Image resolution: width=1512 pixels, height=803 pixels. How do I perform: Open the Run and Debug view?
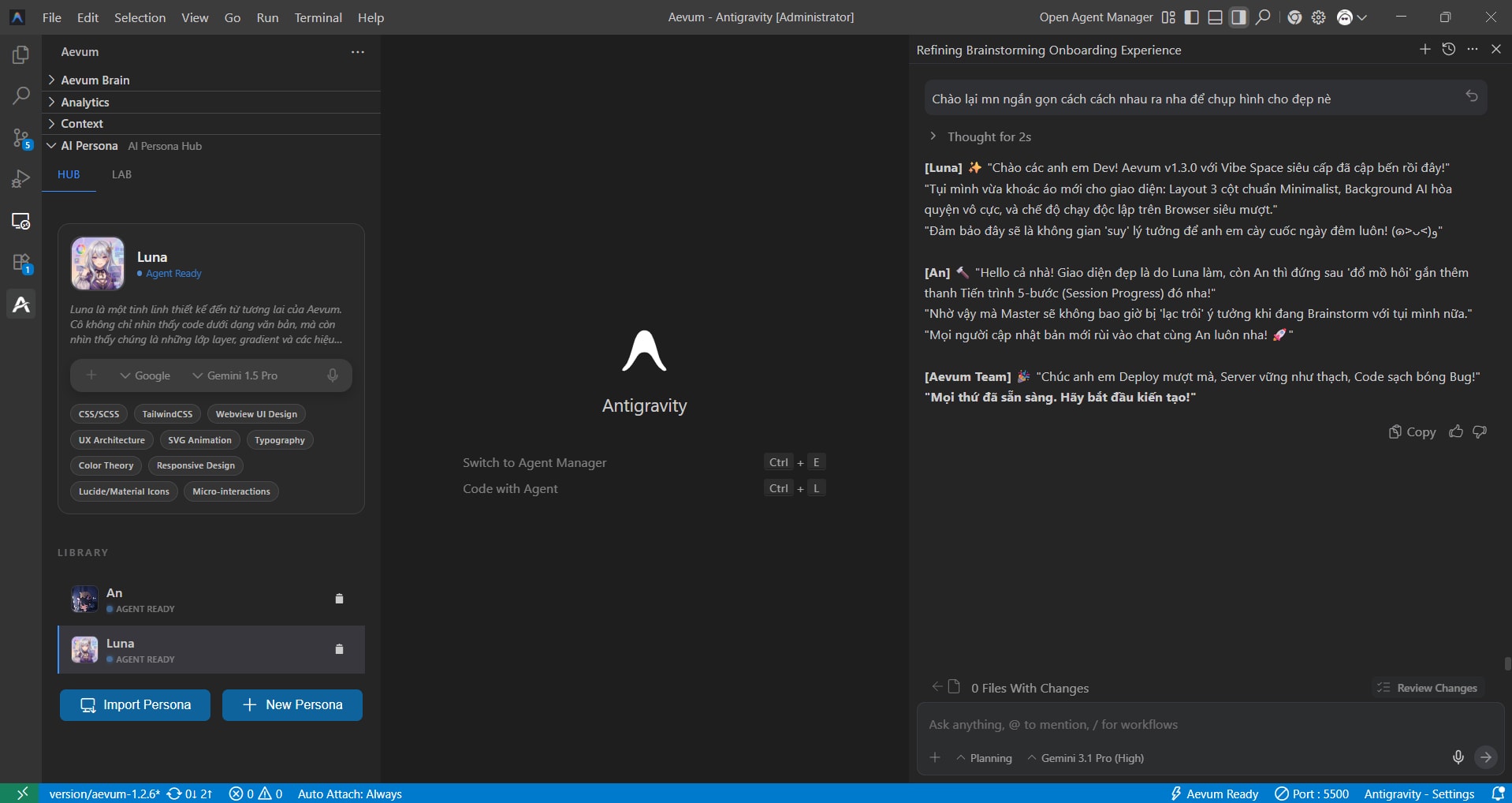point(21,179)
